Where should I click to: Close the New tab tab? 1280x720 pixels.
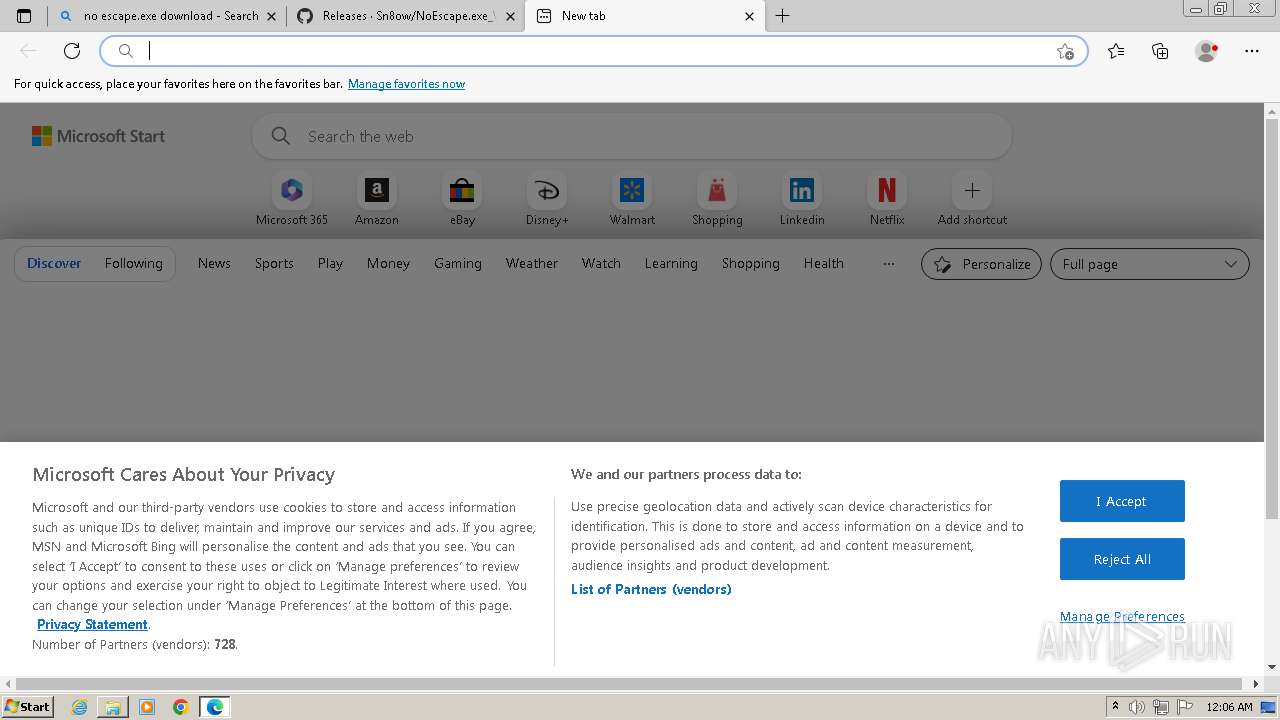pos(750,16)
